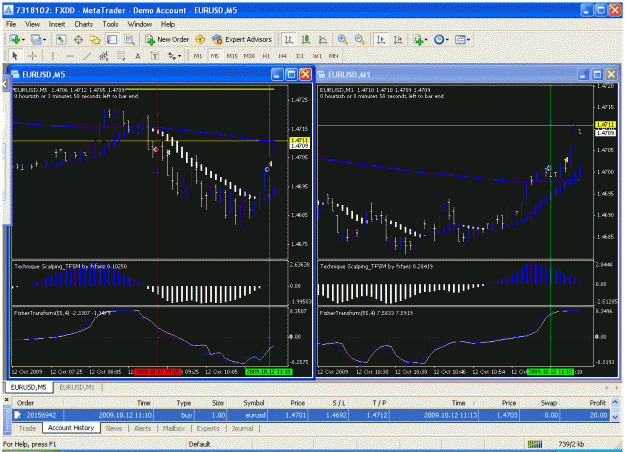Open the Indicators list icon
This screenshot has height=452, width=625.
click(418, 39)
